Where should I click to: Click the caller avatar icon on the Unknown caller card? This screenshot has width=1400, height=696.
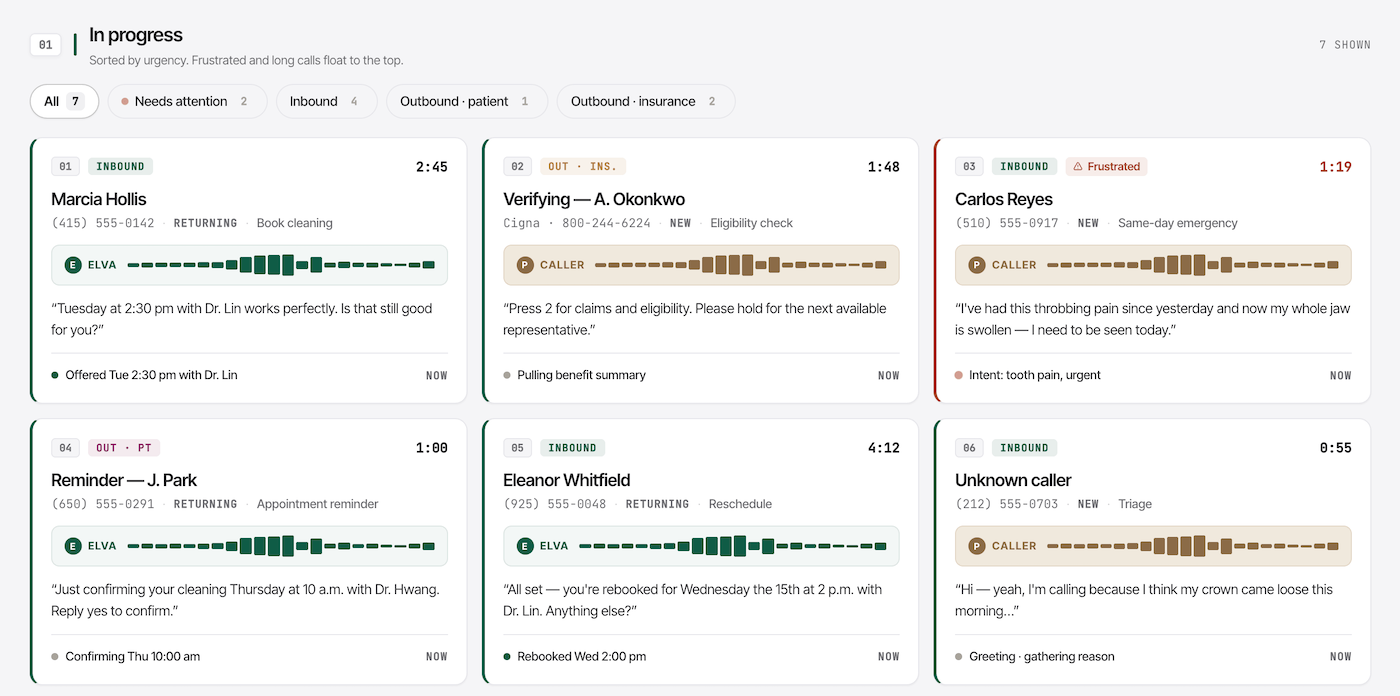click(x=977, y=546)
